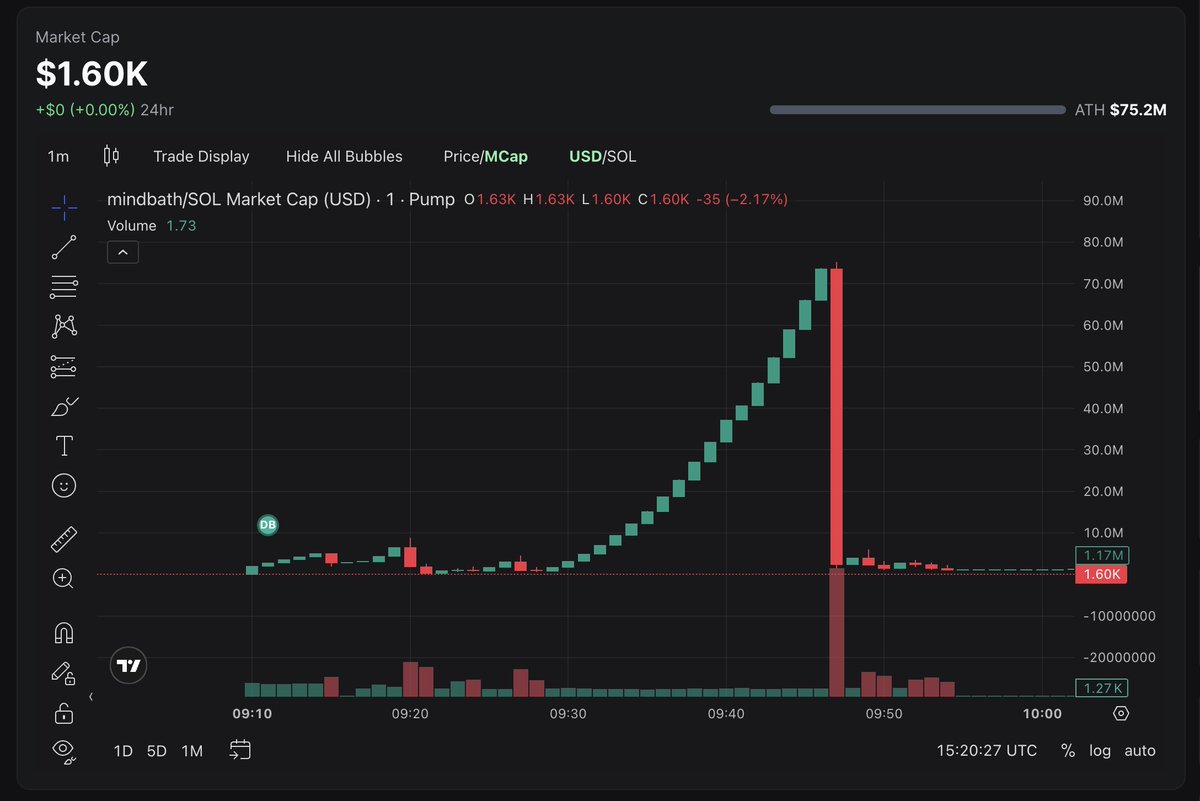Switch chart to Price view
The width and height of the screenshot is (1200, 801).
coord(462,156)
